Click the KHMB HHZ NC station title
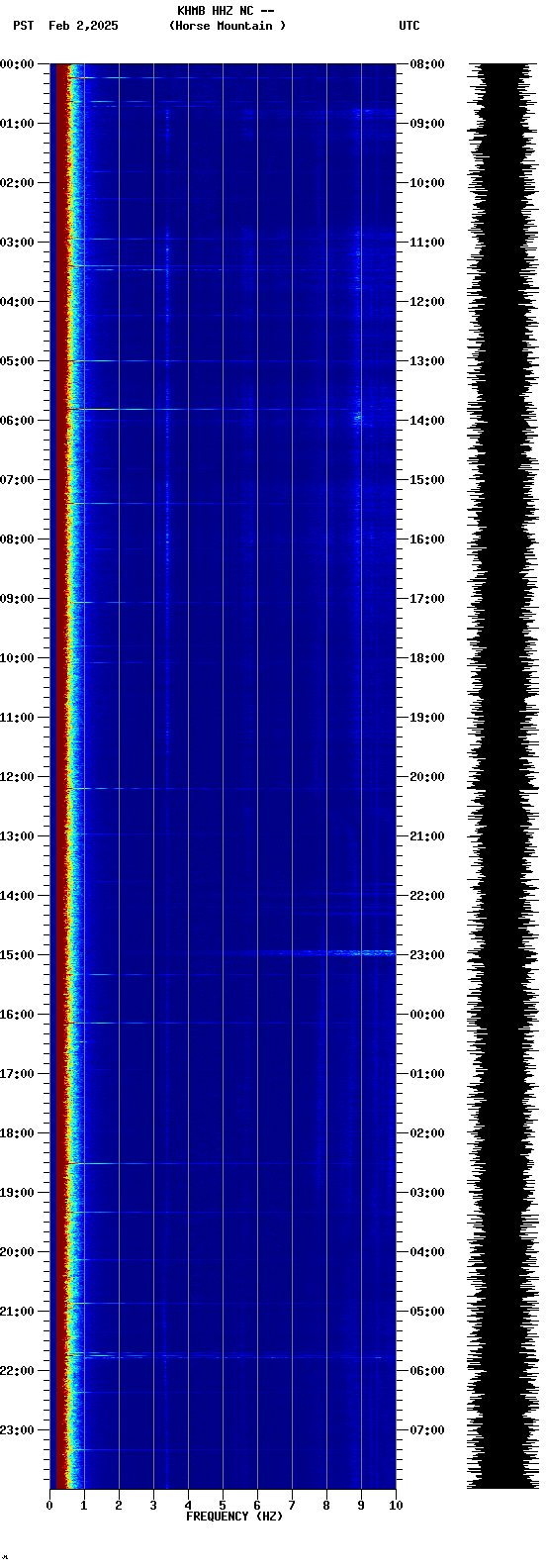Screen dimensions: 546x1568 click(x=226, y=11)
